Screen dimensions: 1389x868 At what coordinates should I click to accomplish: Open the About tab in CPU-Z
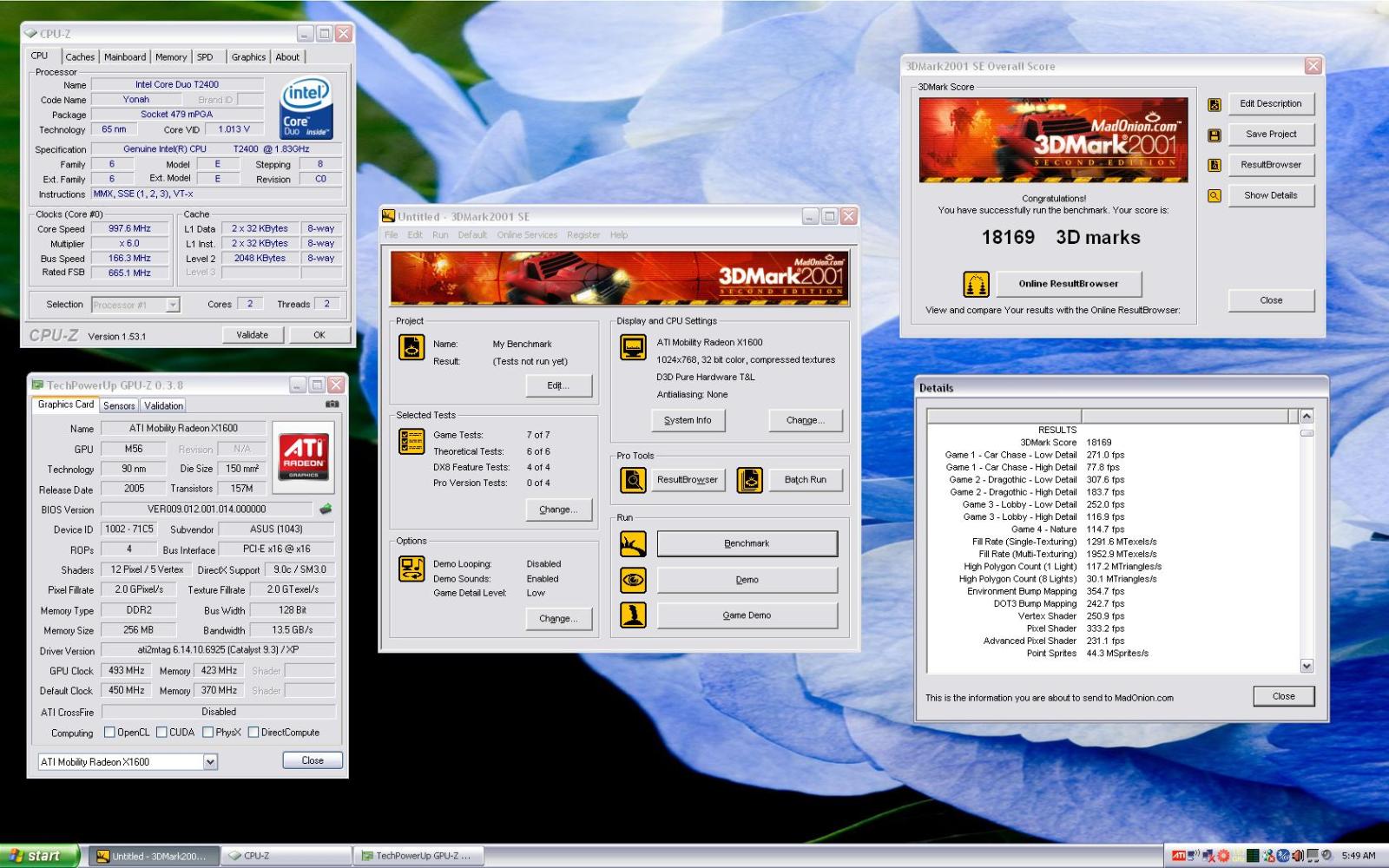click(287, 57)
